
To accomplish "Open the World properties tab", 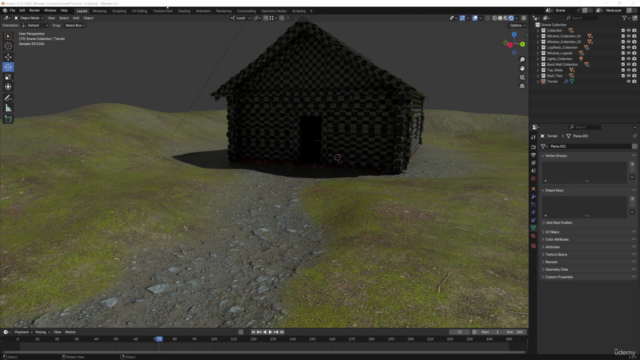I will (533, 179).
